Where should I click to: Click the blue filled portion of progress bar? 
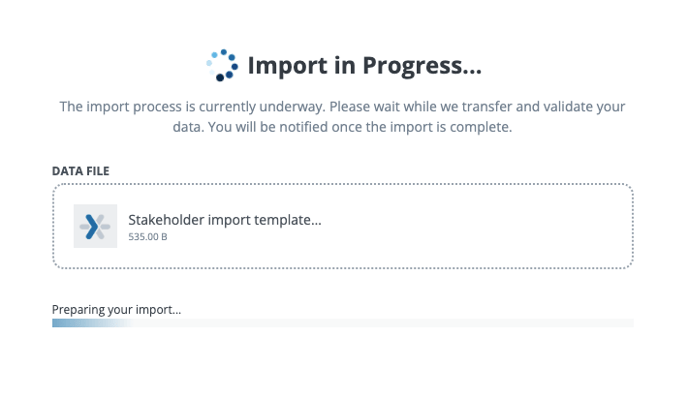[90, 323]
